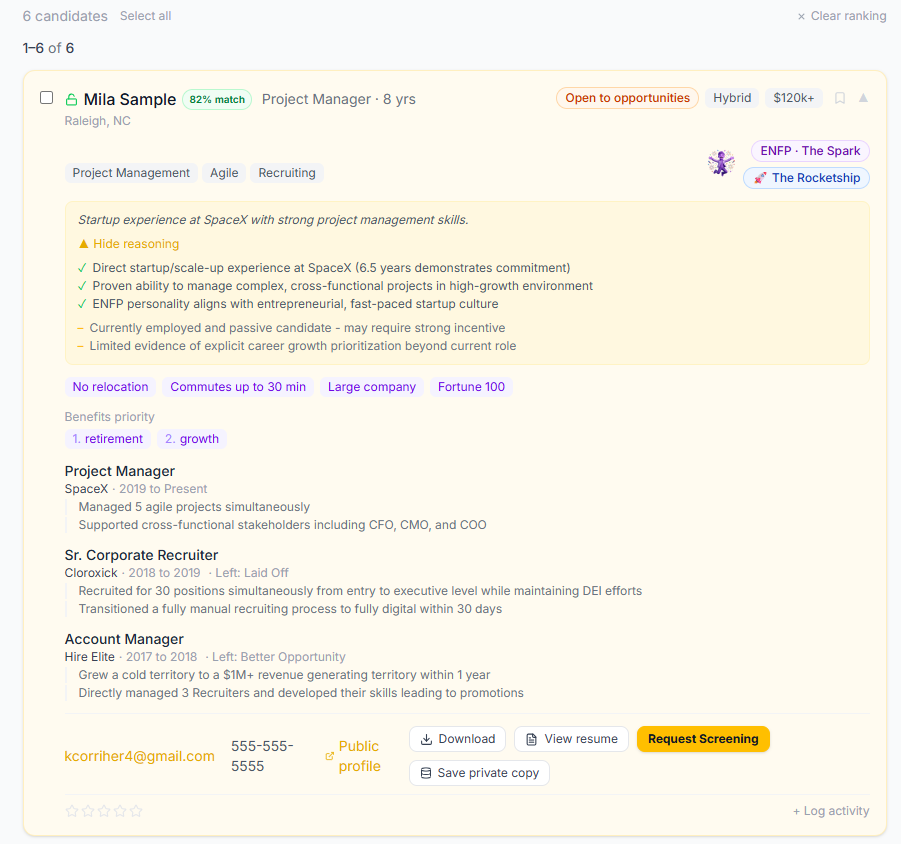Click Select all candidates
The image size is (901, 844).
pyautogui.click(x=145, y=16)
